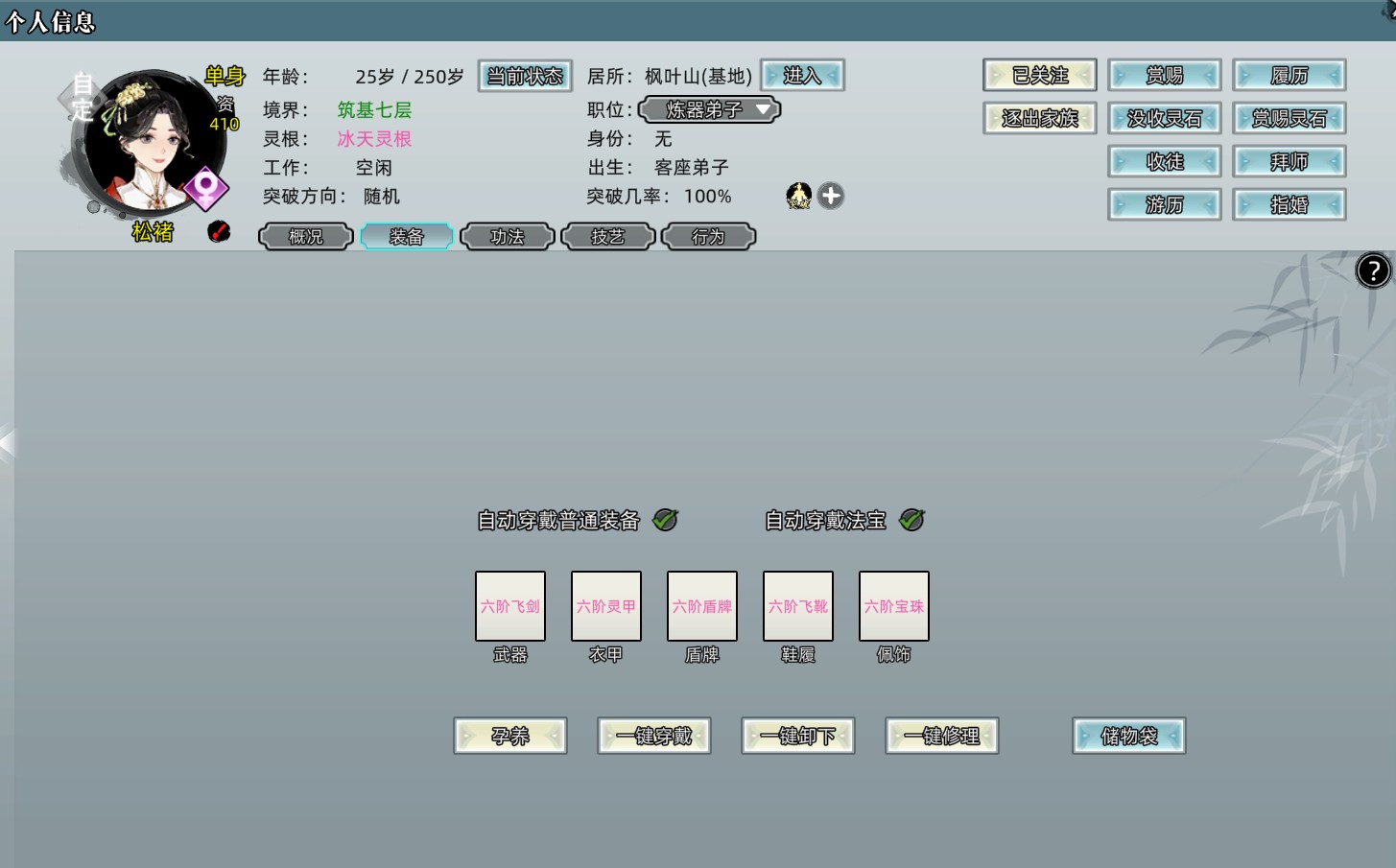Toggle 自动穿戴法宝 checkbox
Viewport: 1396px width, 868px height.
911,520
